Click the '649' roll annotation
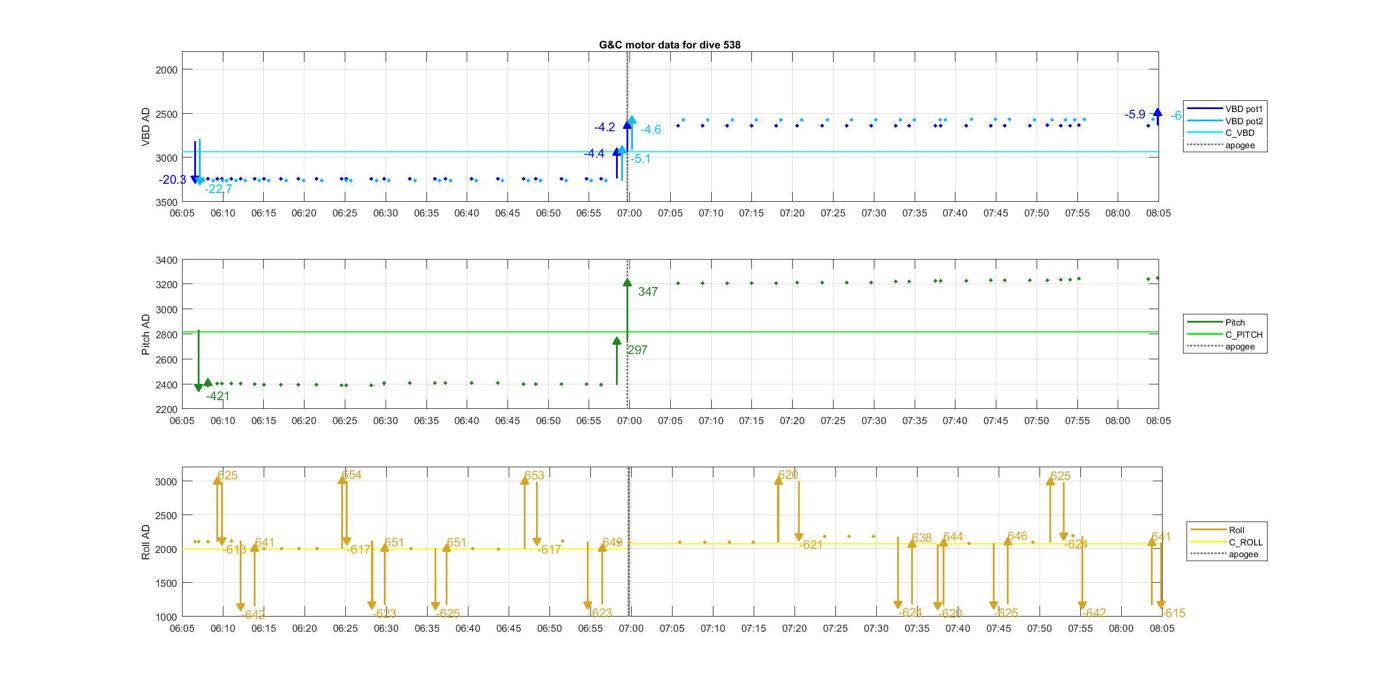This screenshot has width=1400, height=693. point(612,543)
